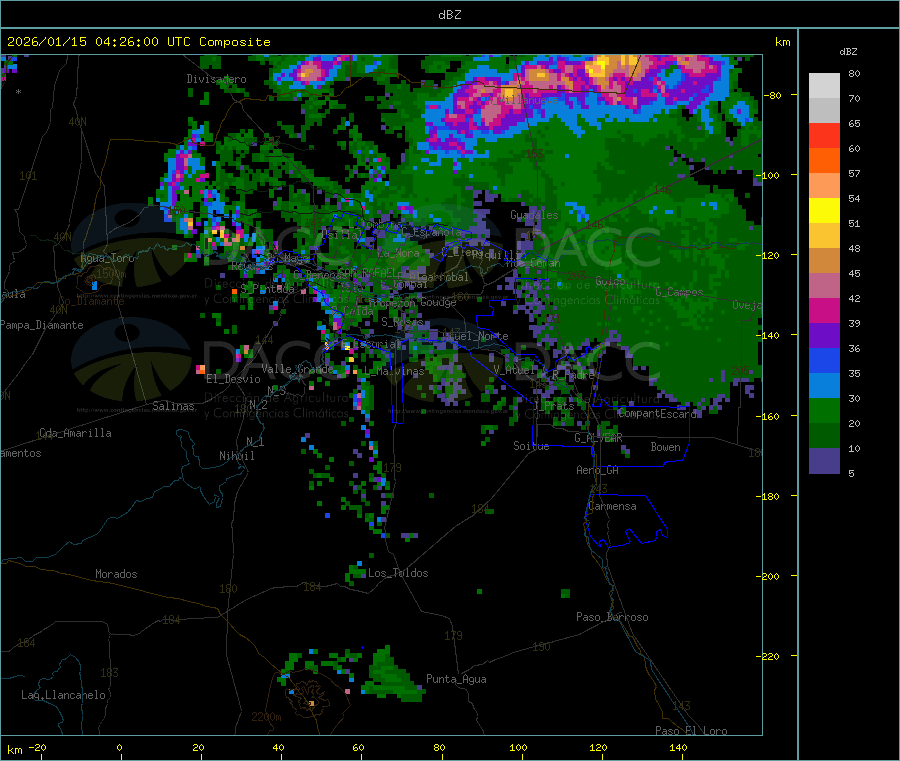Click the 'Nihuil' label
The image size is (900, 761).
tap(236, 456)
